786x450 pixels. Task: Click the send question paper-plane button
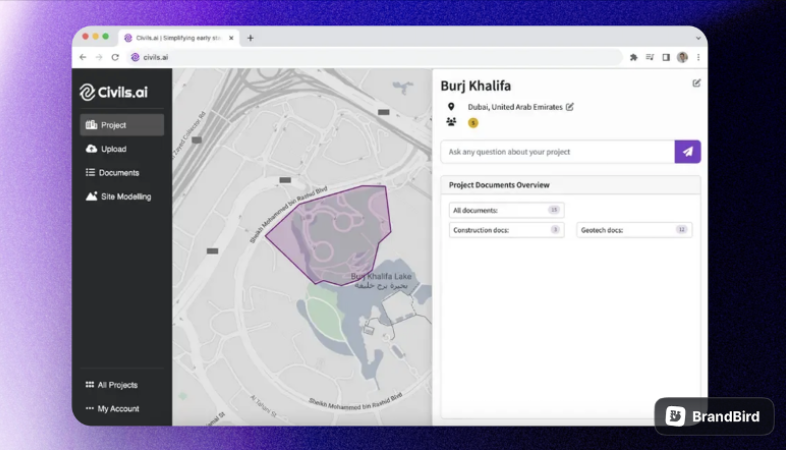687,152
